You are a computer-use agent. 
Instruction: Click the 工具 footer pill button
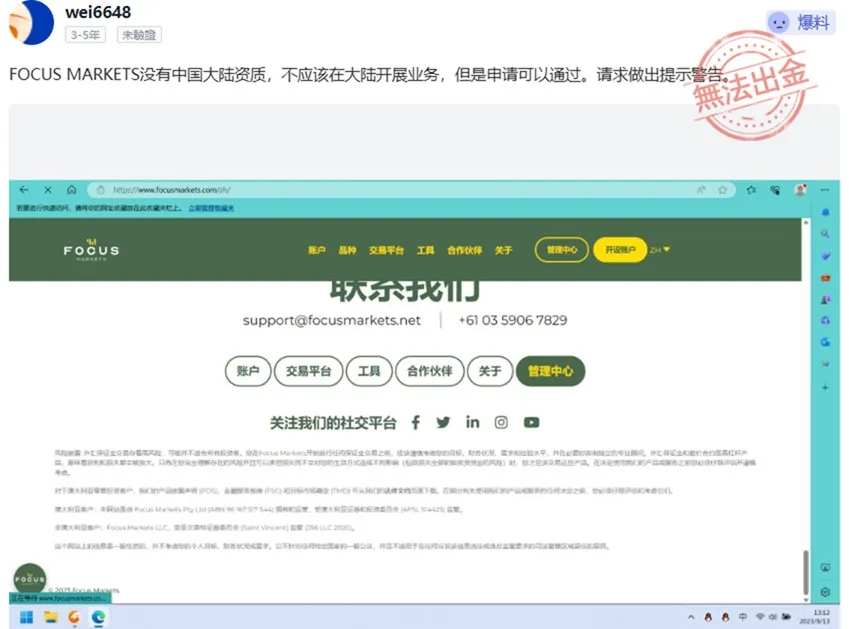click(369, 371)
